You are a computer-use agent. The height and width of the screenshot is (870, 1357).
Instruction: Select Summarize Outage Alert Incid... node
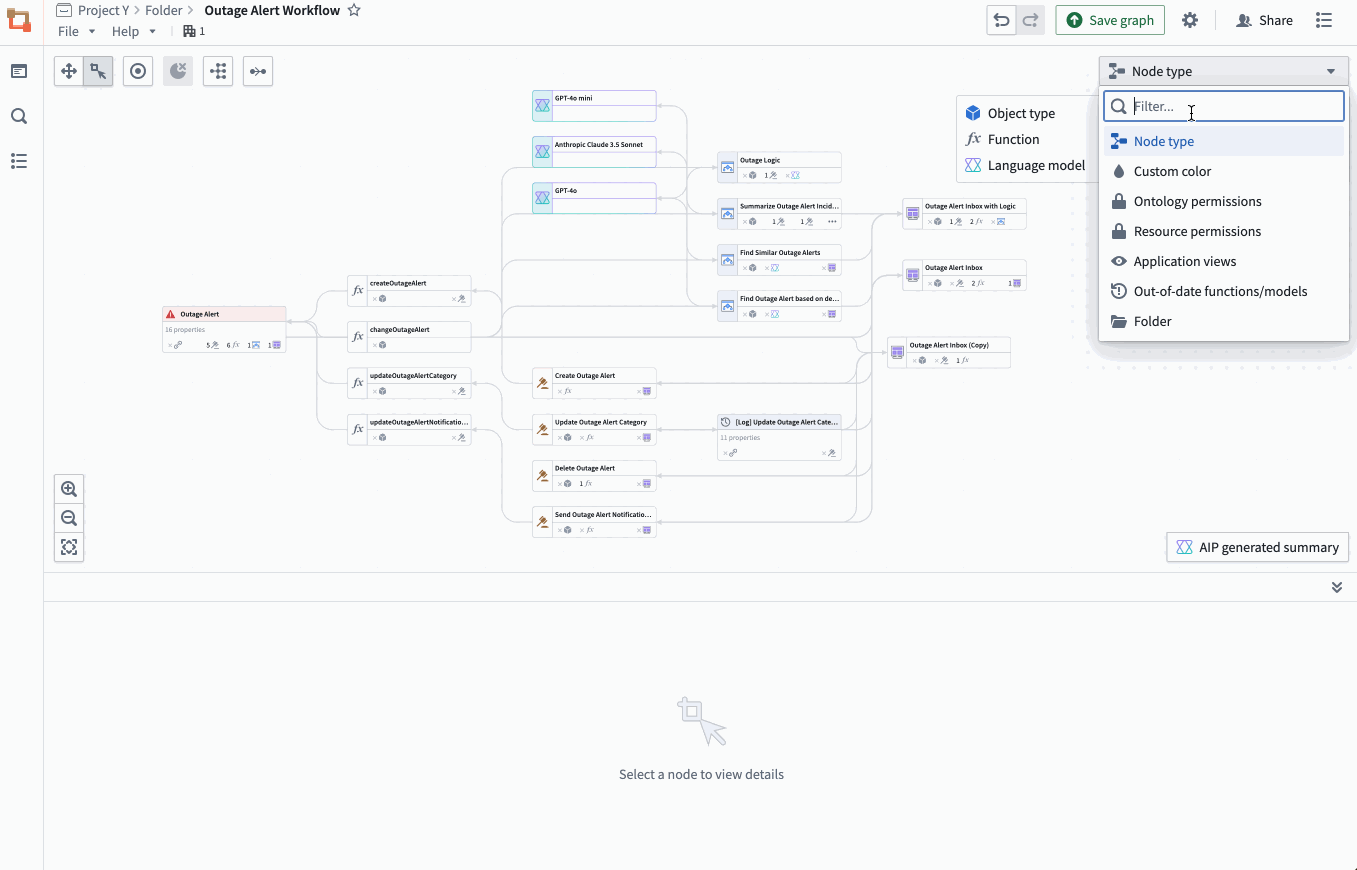click(779, 213)
